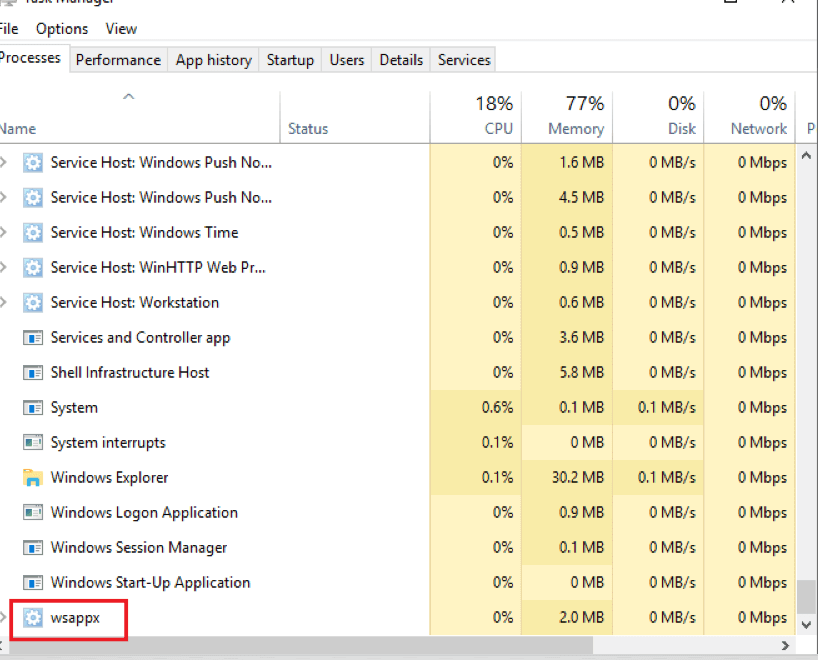818x660 pixels.
Task: Sort by the Network column header
Action: [x=749, y=117]
